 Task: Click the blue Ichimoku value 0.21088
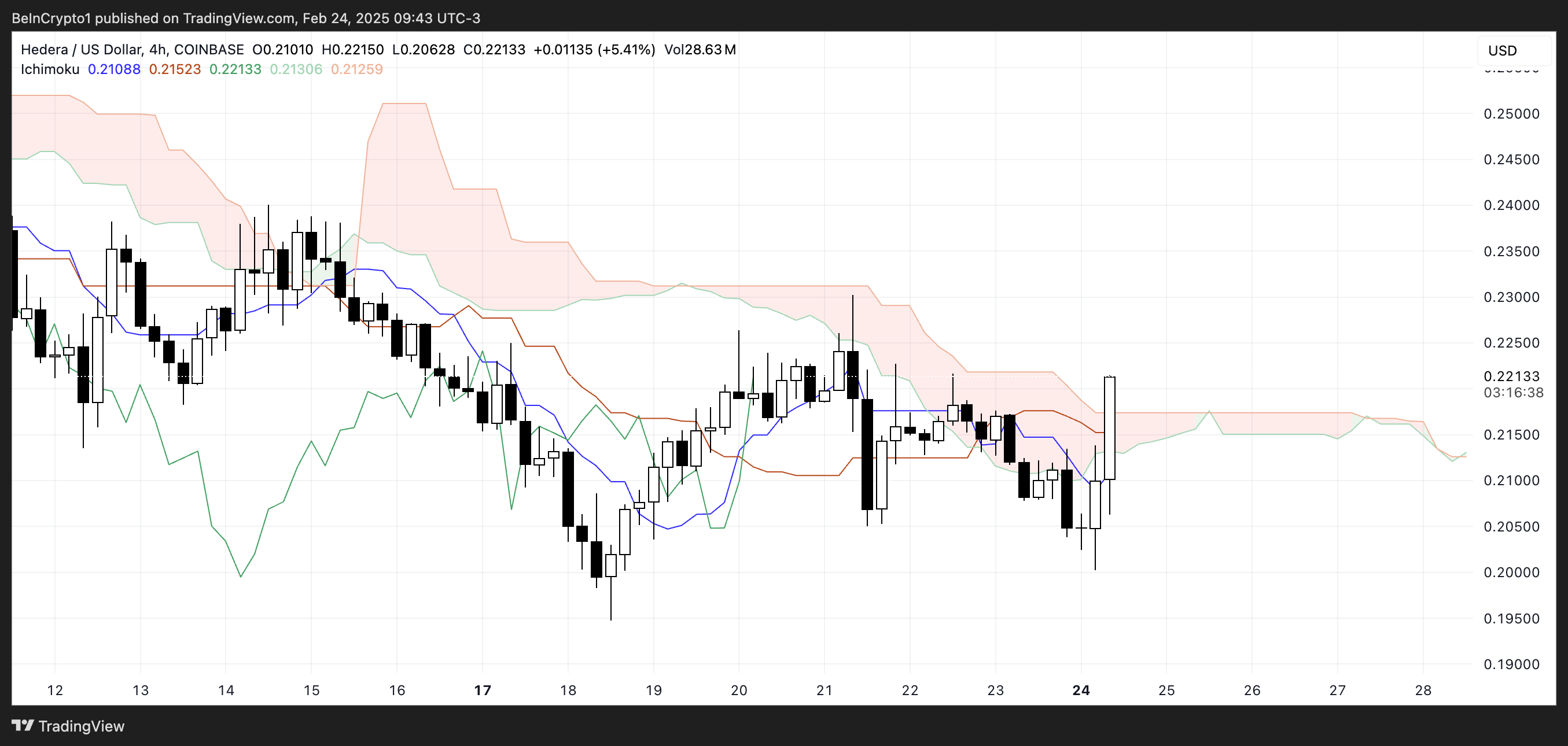click(x=114, y=69)
